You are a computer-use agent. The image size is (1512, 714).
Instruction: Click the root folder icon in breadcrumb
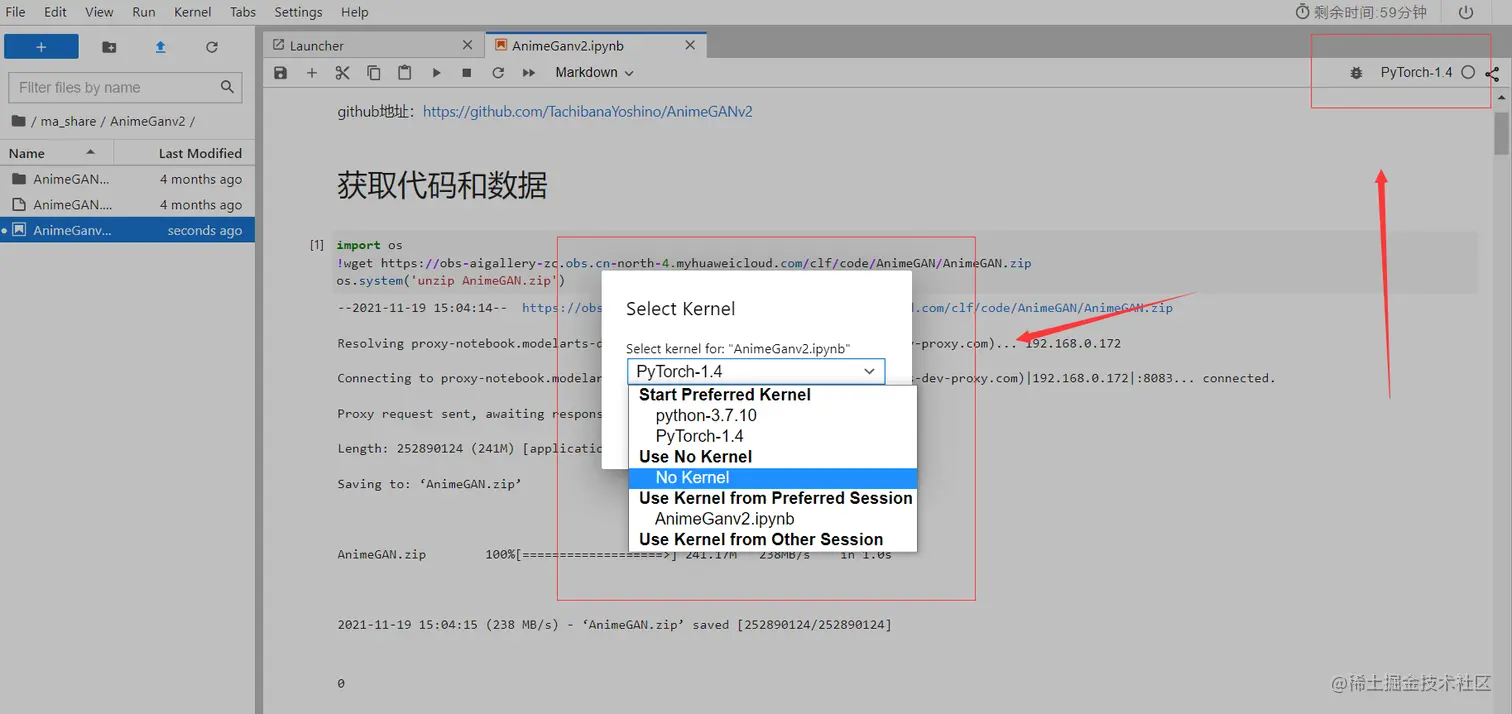[18, 121]
